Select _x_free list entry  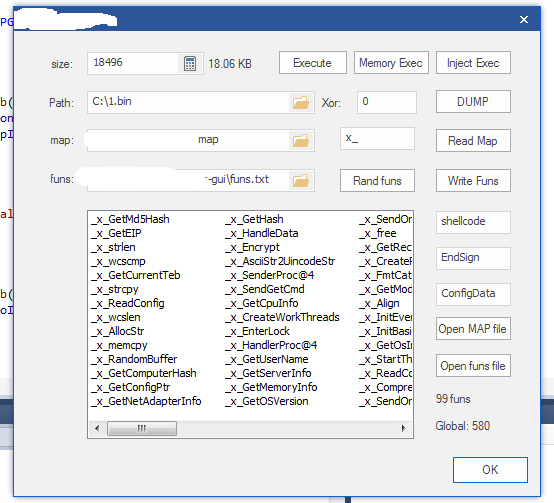click(378, 233)
